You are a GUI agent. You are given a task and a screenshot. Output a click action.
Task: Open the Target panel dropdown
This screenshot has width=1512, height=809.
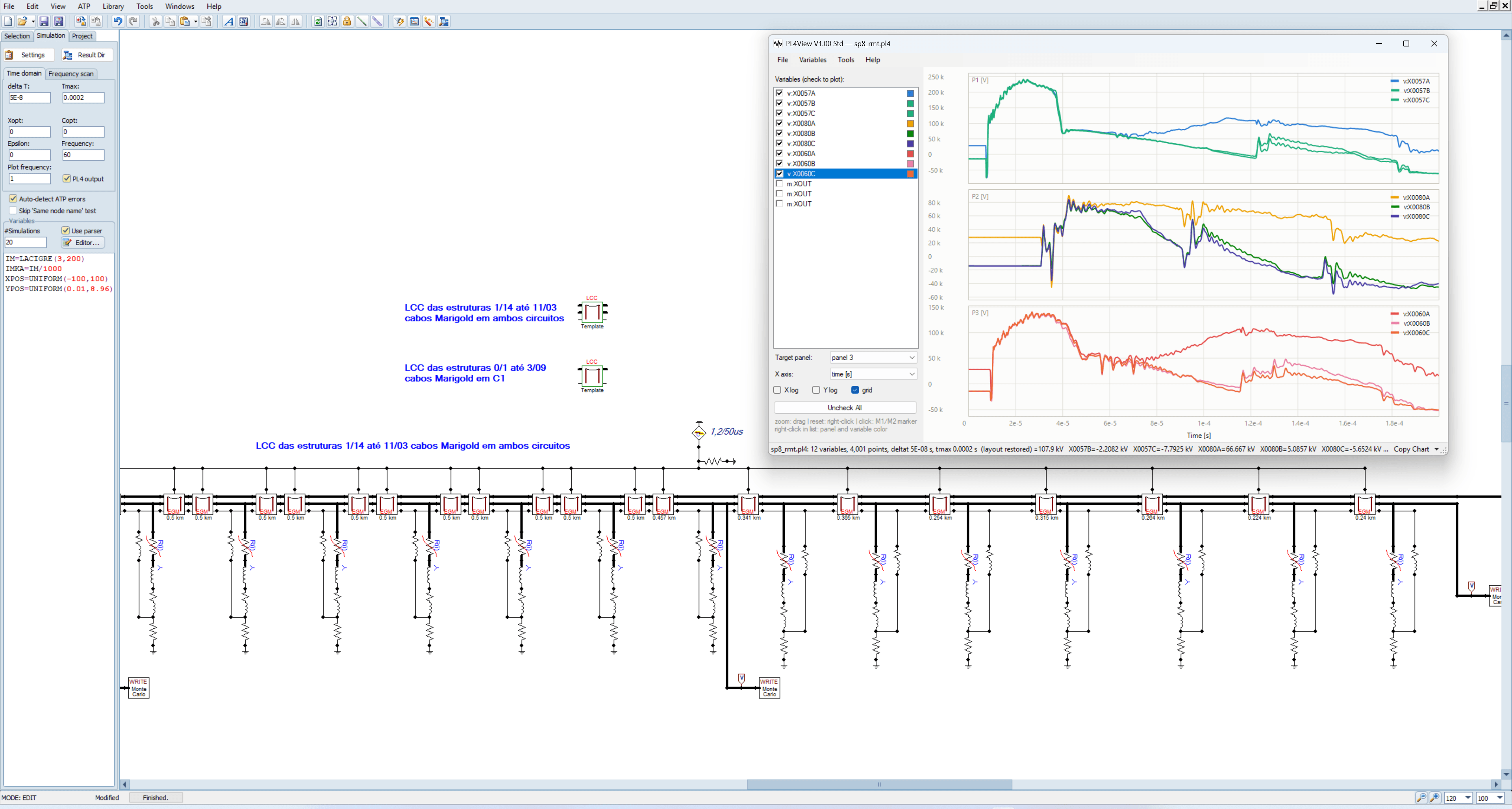tap(873, 358)
